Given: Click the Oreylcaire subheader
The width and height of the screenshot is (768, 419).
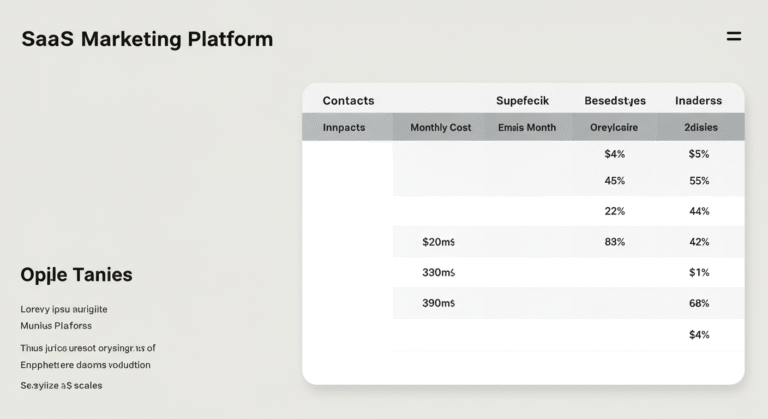Looking at the screenshot, I should [614, 128].
